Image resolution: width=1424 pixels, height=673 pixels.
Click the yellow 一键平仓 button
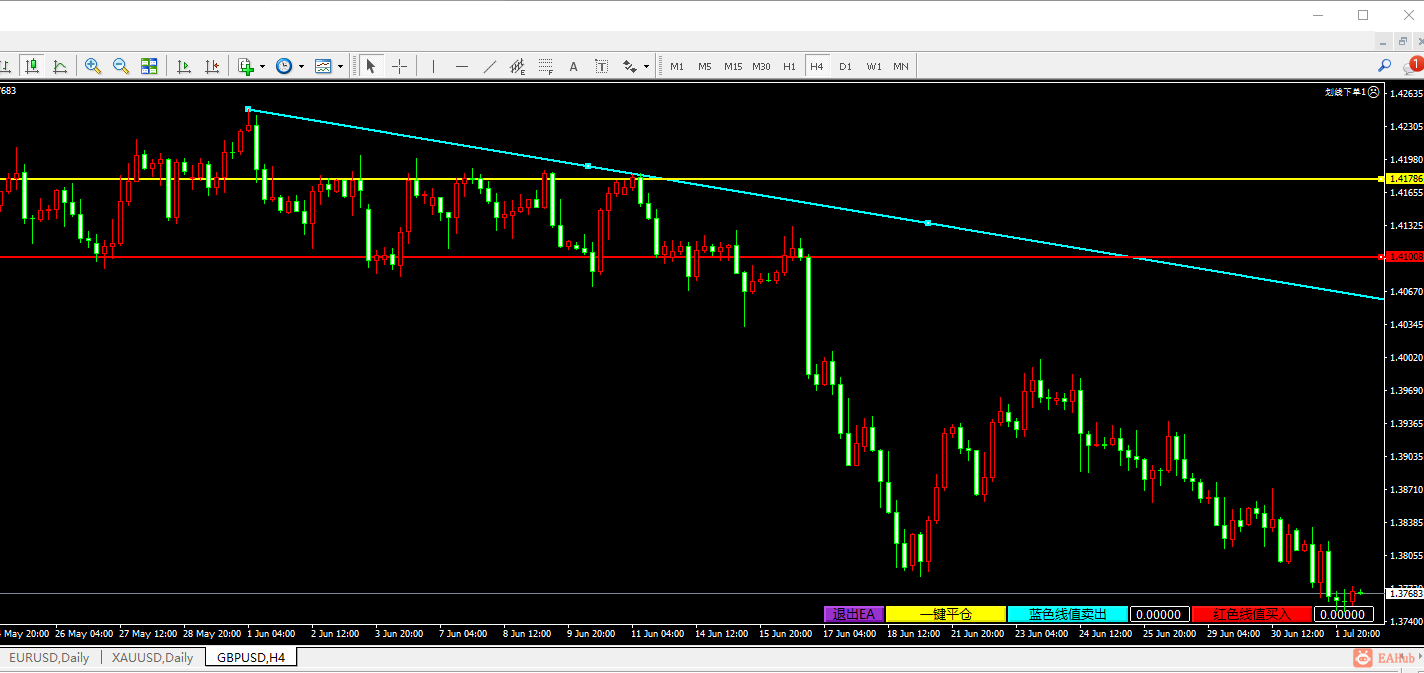[x=946, y=614]
